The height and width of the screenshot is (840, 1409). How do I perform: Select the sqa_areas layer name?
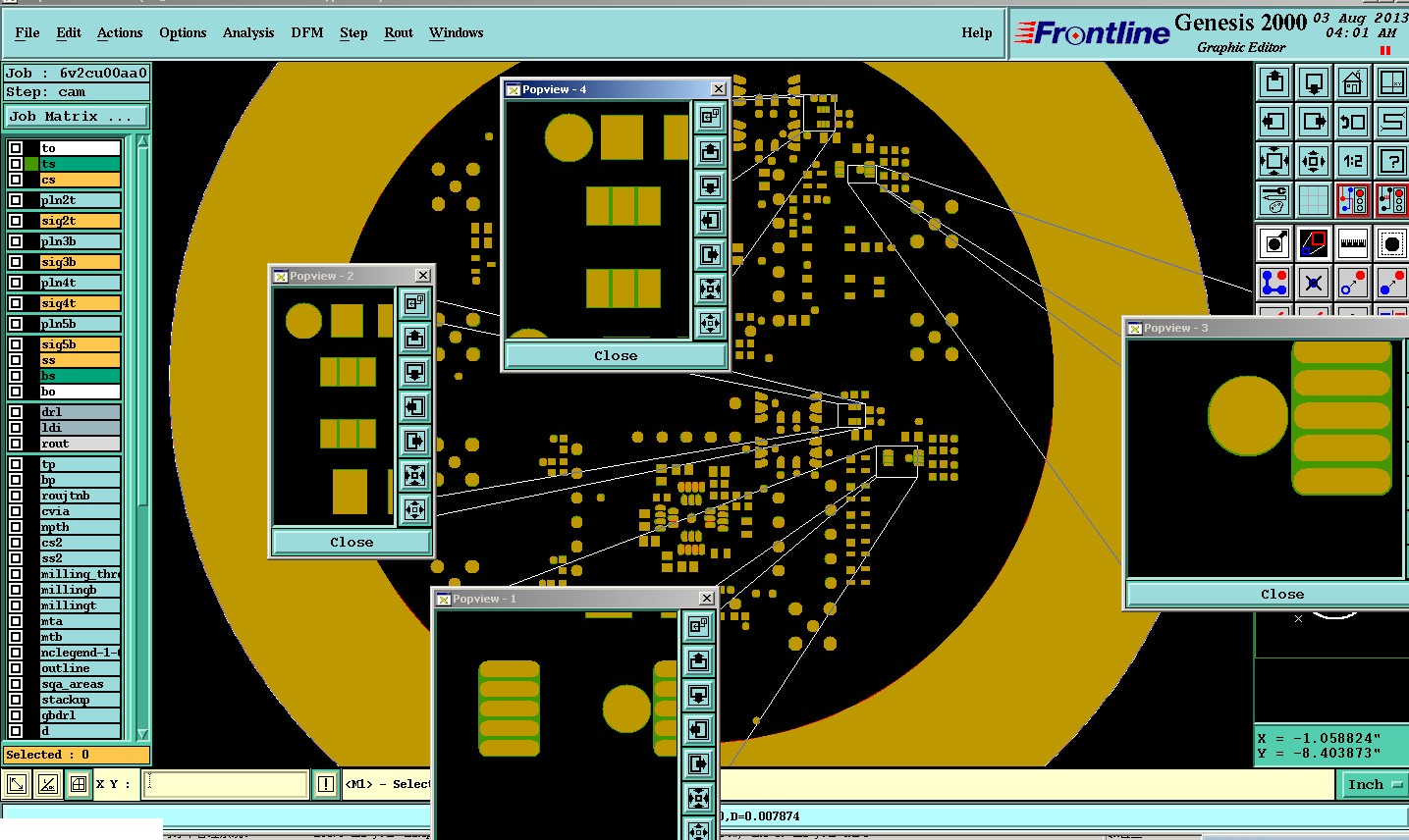click(x=80, y=684)
